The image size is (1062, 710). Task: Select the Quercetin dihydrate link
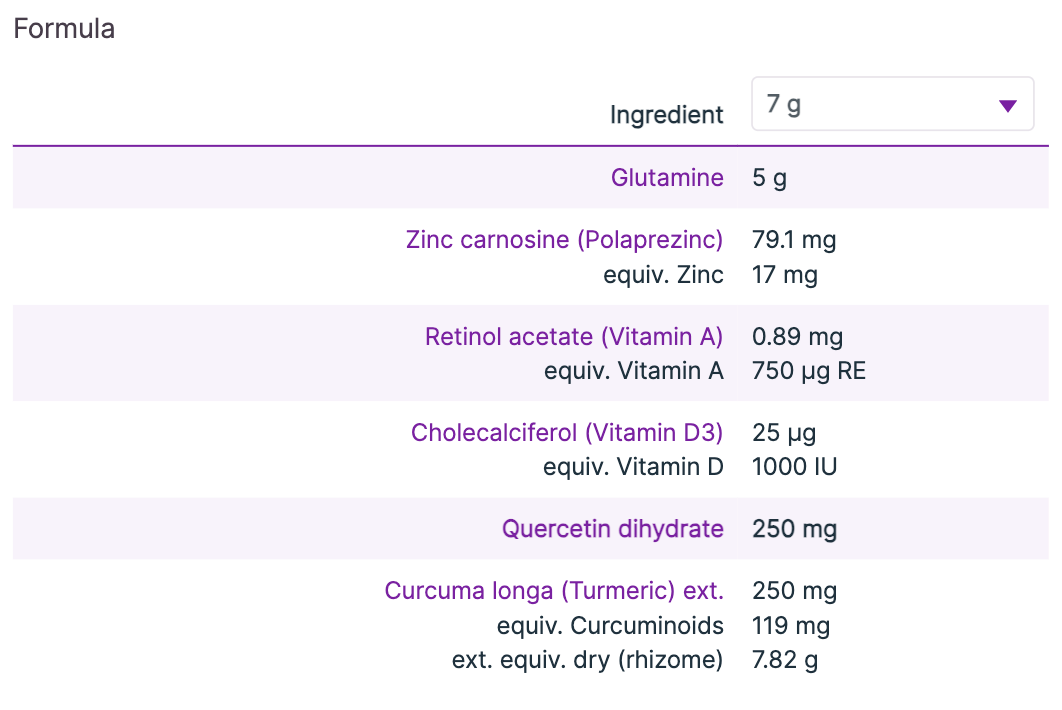(612, 529)
